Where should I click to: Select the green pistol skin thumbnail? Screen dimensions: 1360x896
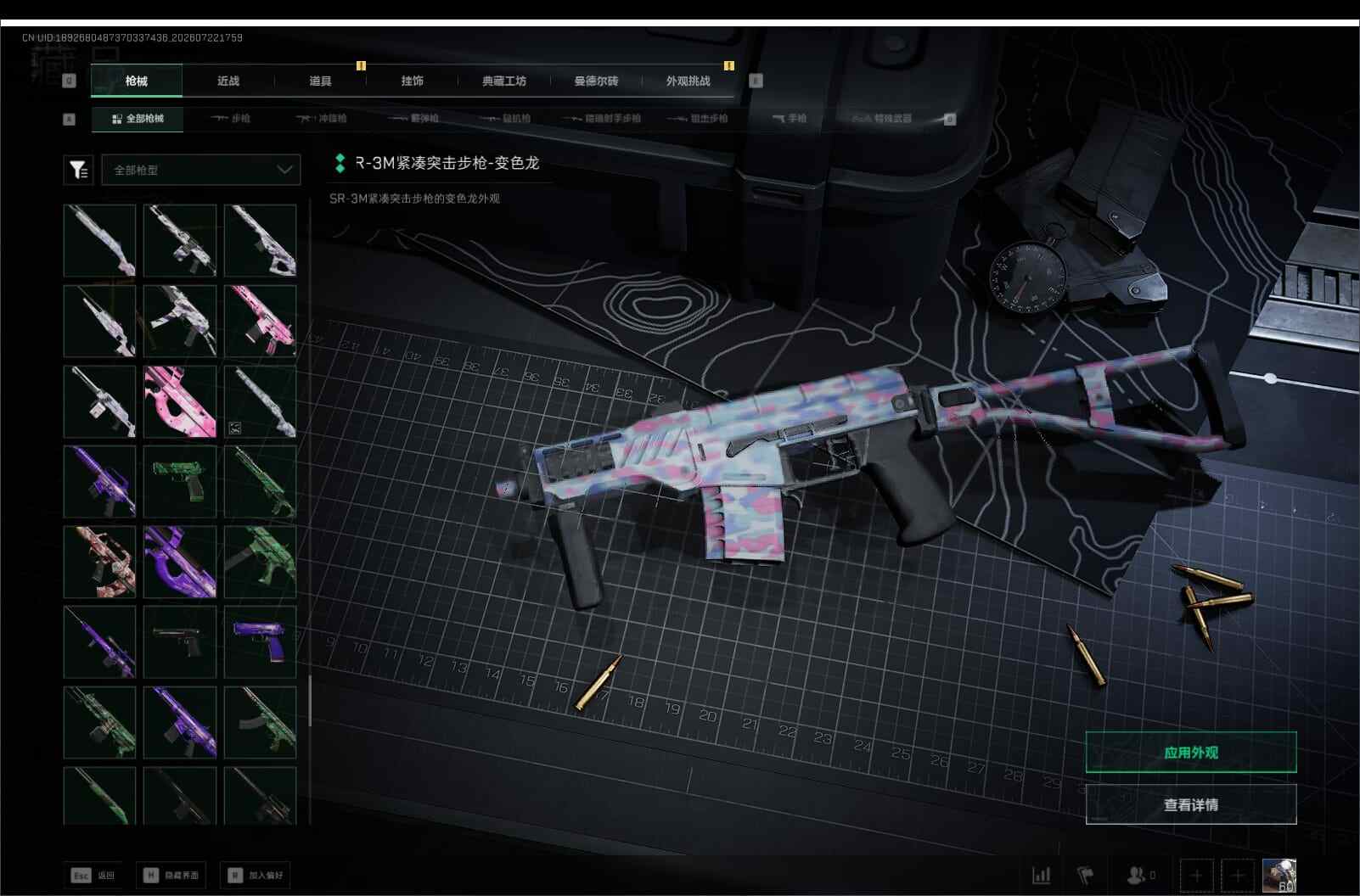(180, 481)
